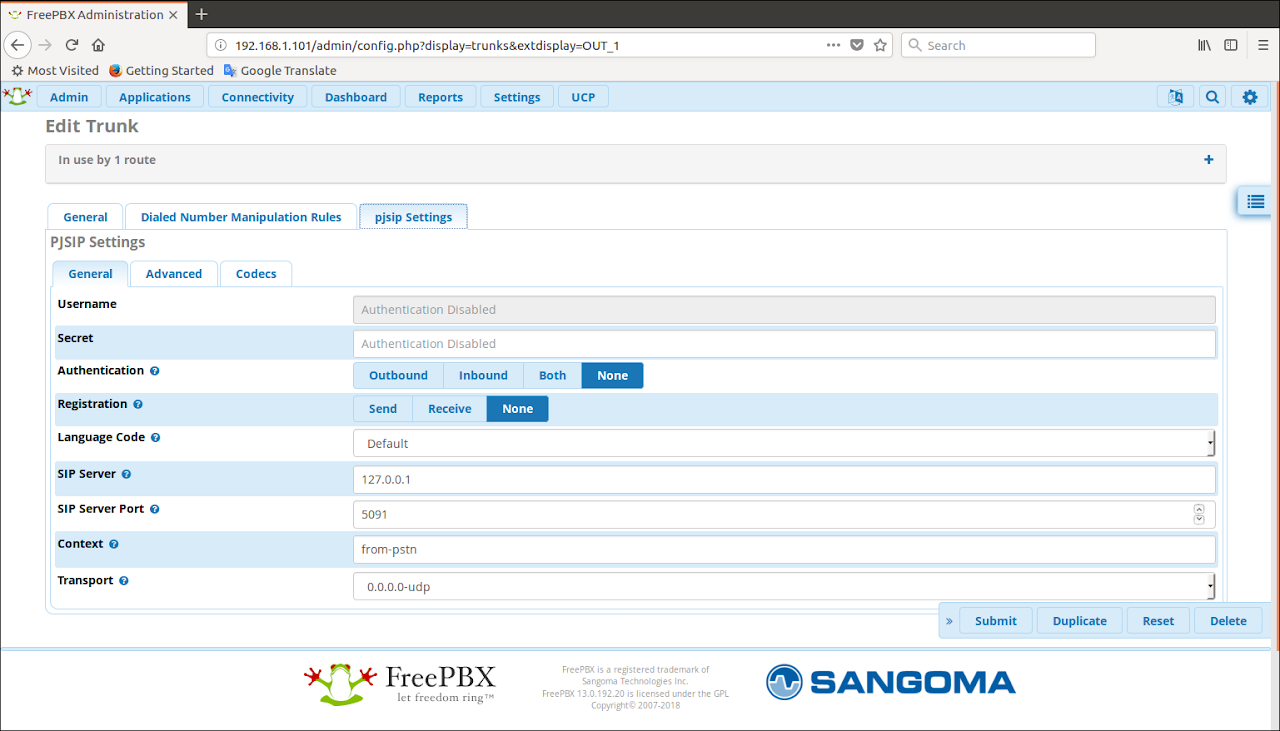
Task: Open the Transport dropdown
Action: click(x=784, y=586)
